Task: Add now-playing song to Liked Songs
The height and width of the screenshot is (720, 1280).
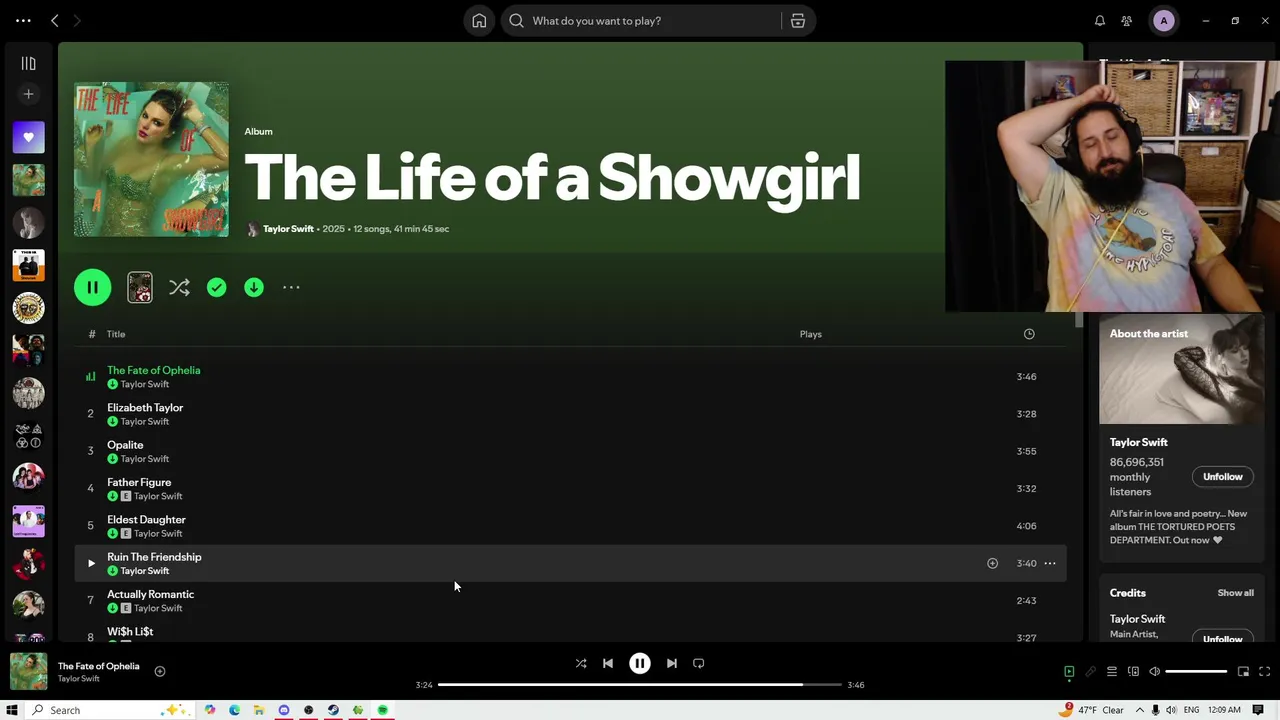Action: coord(160,672)
